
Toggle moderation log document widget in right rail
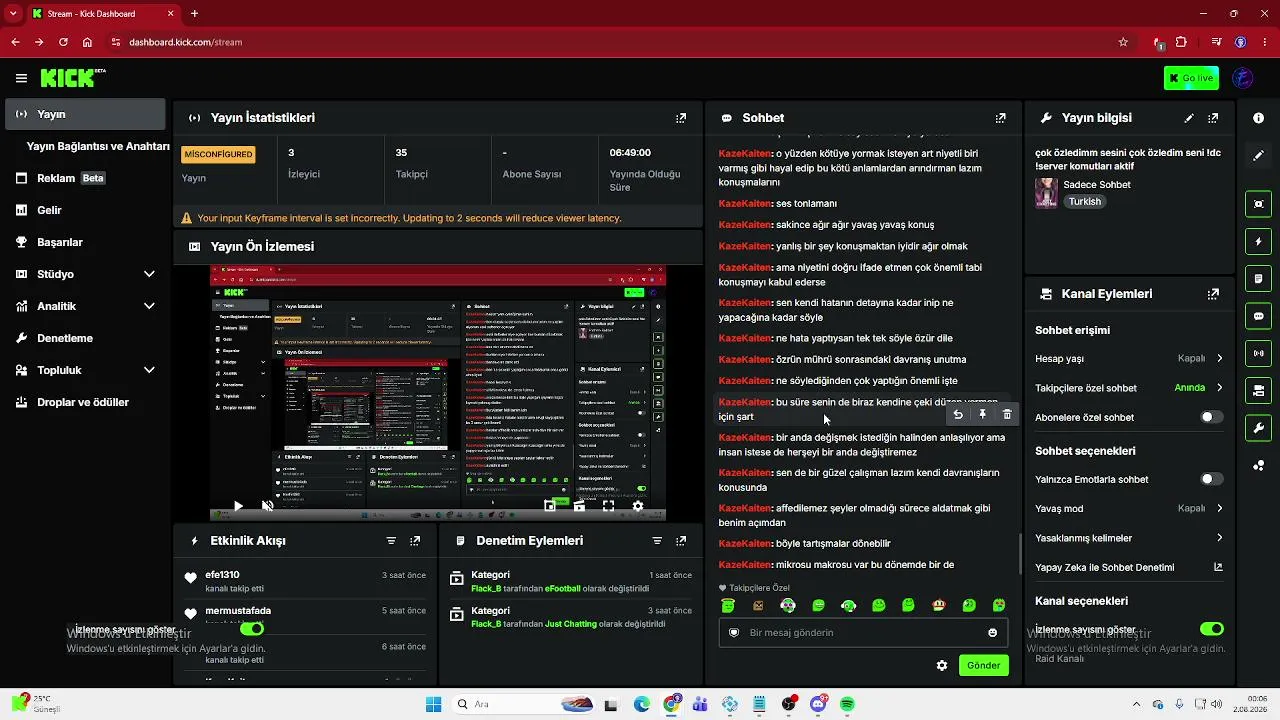coord(1258,278)
